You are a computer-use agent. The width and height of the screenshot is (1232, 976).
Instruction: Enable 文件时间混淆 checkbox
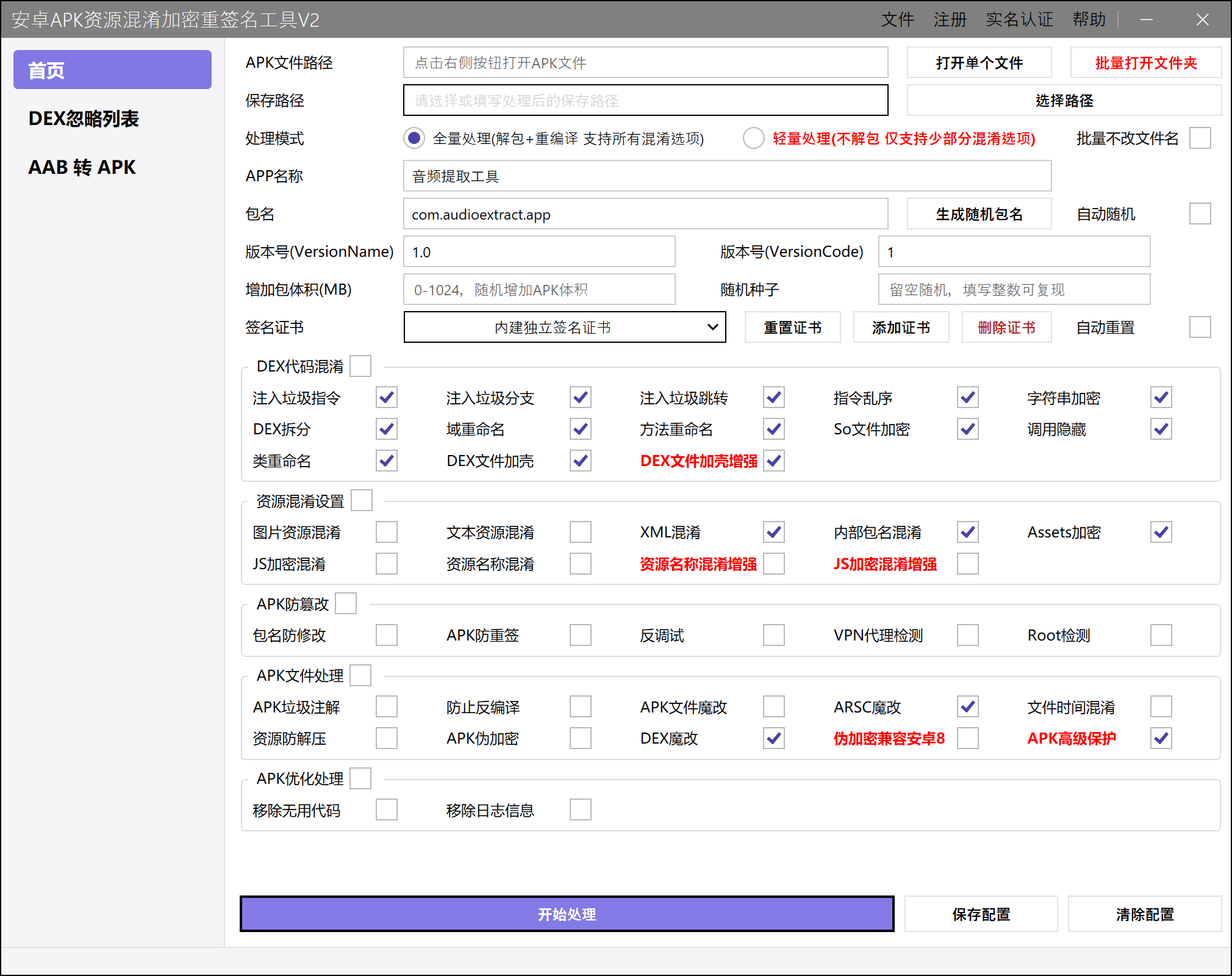coord(1161,706)
